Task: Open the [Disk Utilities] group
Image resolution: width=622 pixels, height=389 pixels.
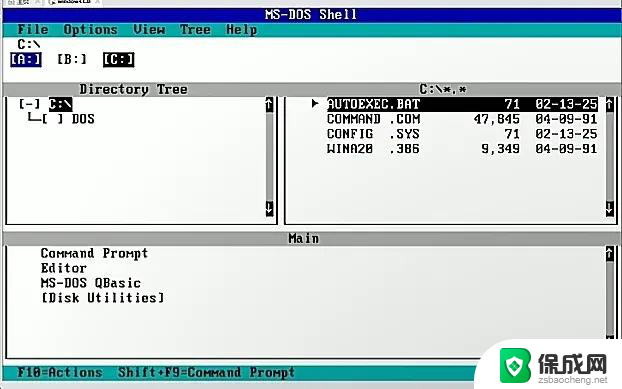Action: coord(103,298)
